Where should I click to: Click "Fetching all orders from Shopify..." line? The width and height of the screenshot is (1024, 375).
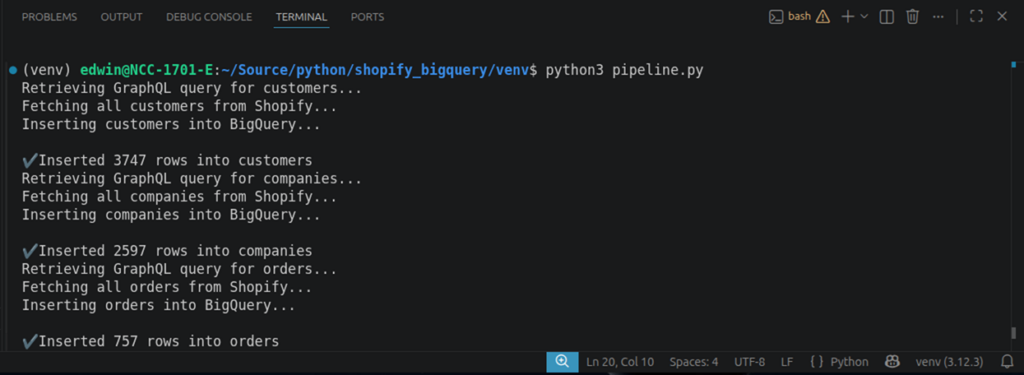point(167,287)
